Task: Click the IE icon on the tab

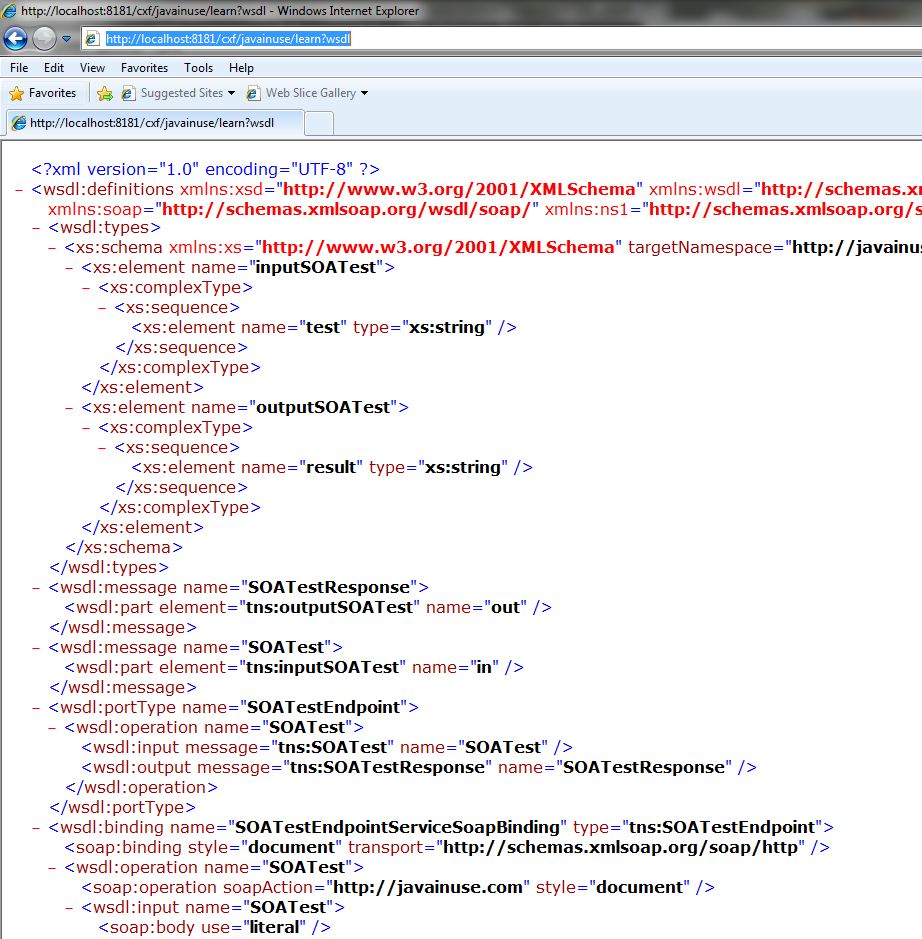Action: [19, 123]
